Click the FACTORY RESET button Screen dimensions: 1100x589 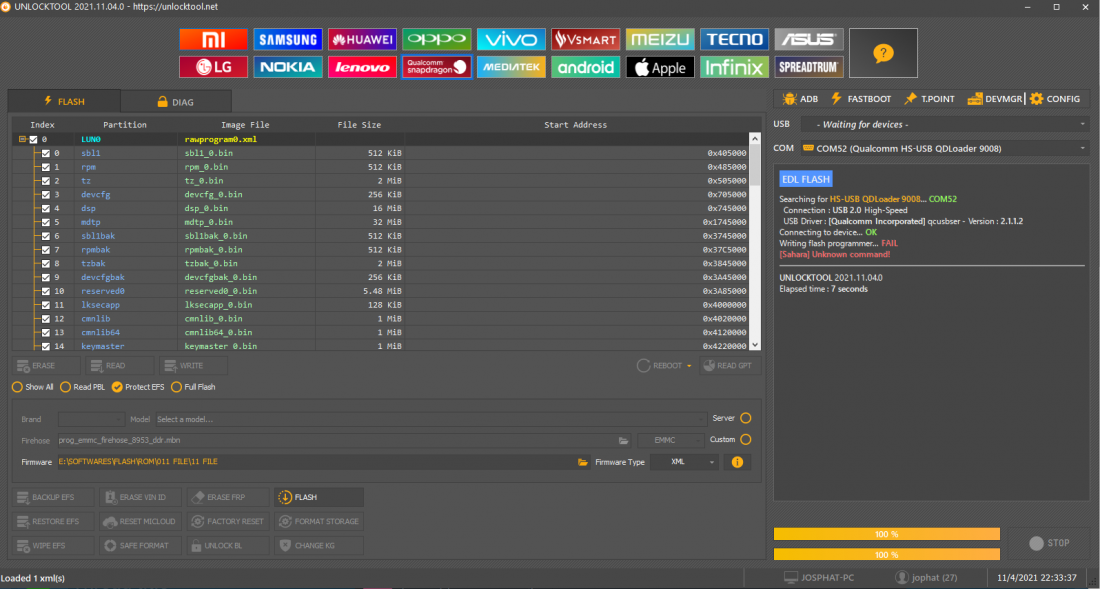(x=228, y=522)
